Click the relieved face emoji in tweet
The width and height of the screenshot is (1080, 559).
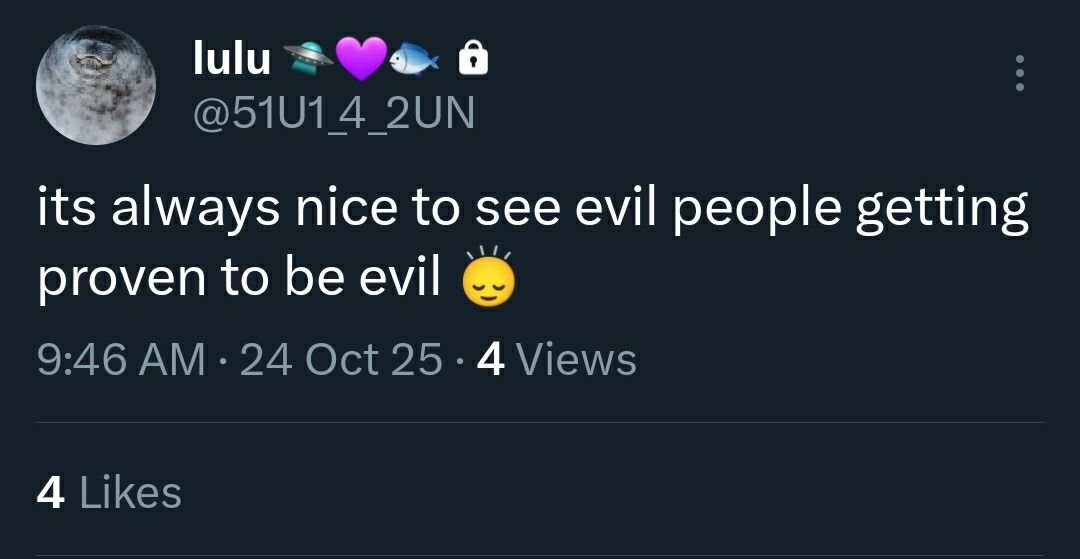[x=488, y=278]
